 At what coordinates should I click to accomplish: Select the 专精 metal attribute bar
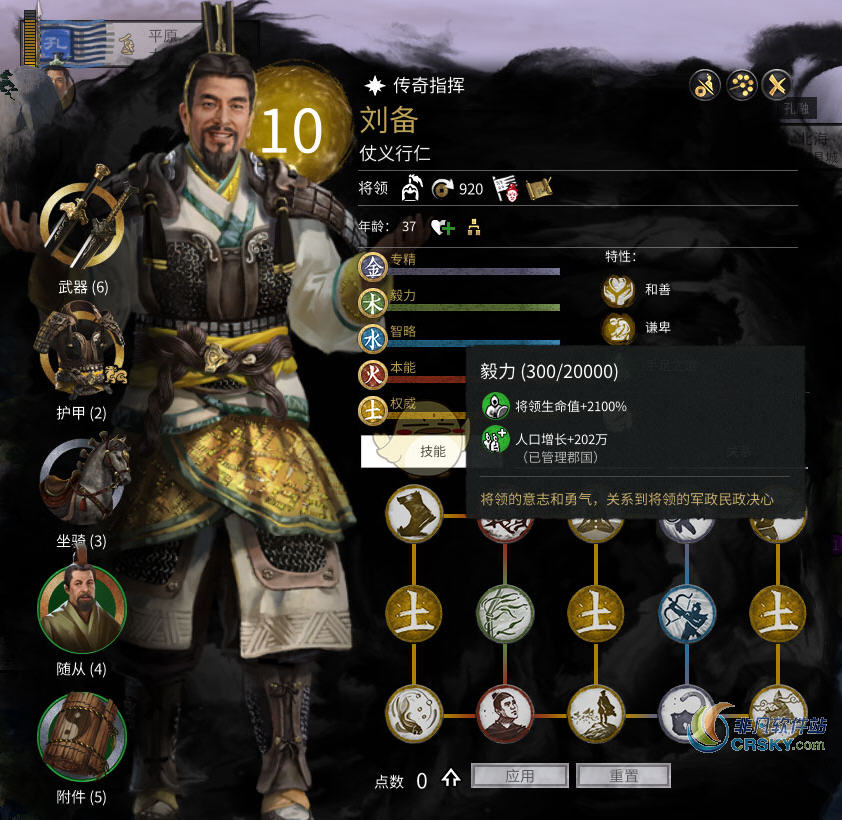460,266
